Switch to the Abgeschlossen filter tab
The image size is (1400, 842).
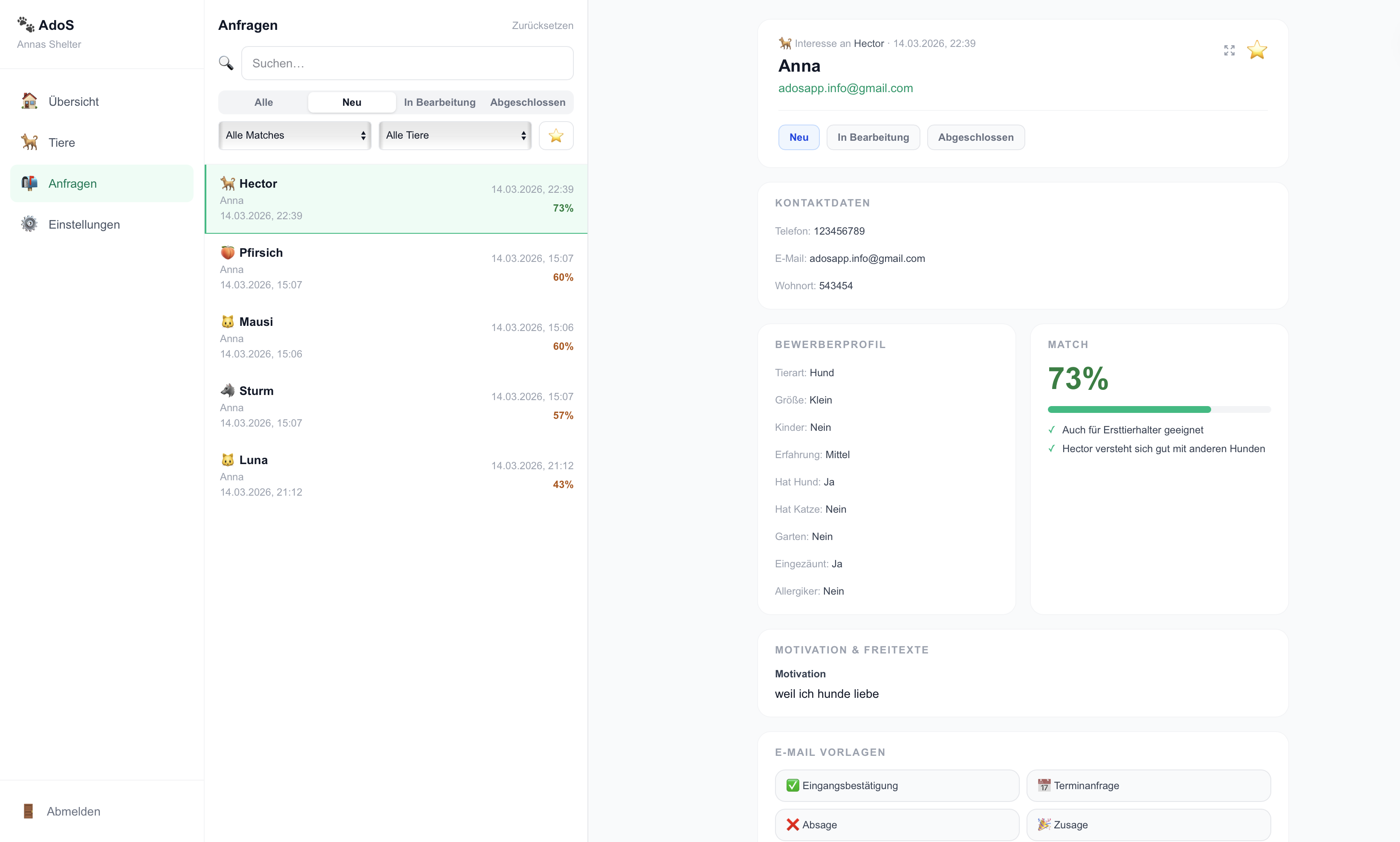[527, 102]
